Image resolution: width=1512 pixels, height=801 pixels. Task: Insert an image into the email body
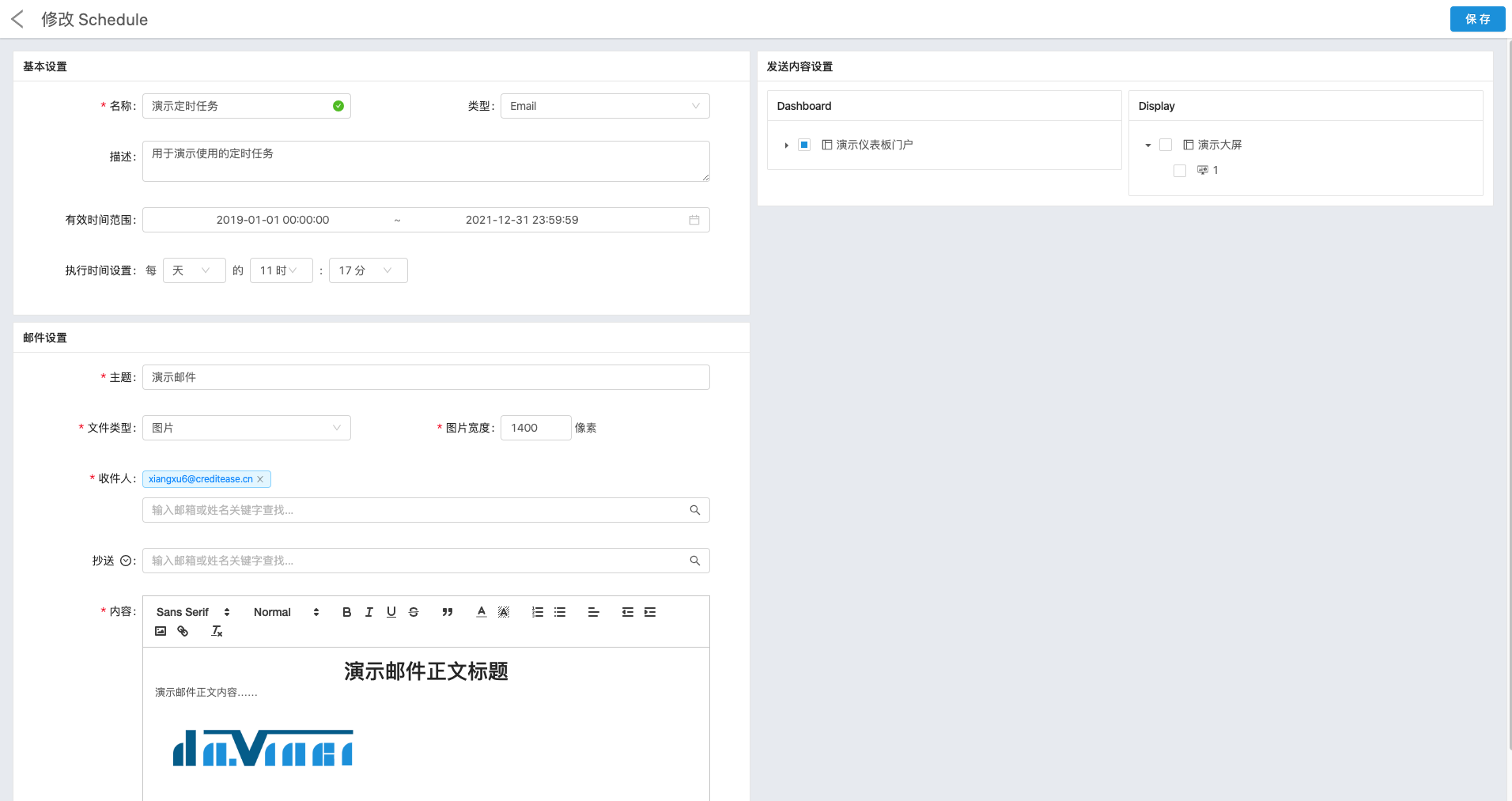coord(161,631)
